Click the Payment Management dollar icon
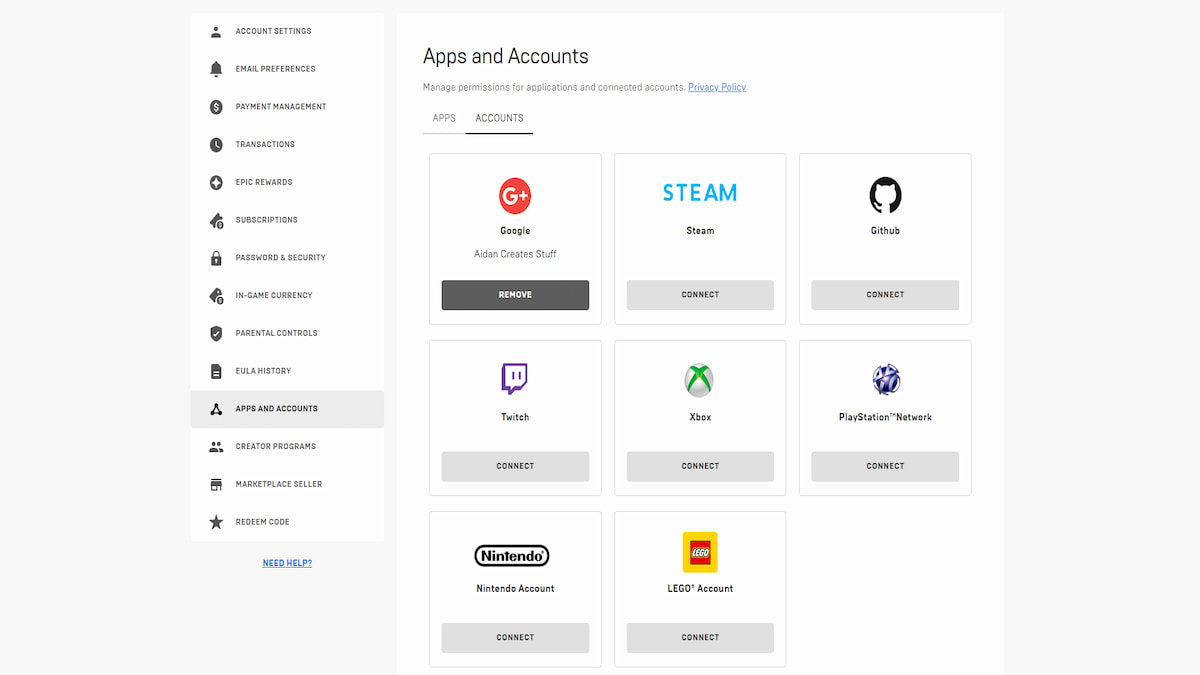The height and width of the screenshot is (675, 1200). (x=216, y=107)
